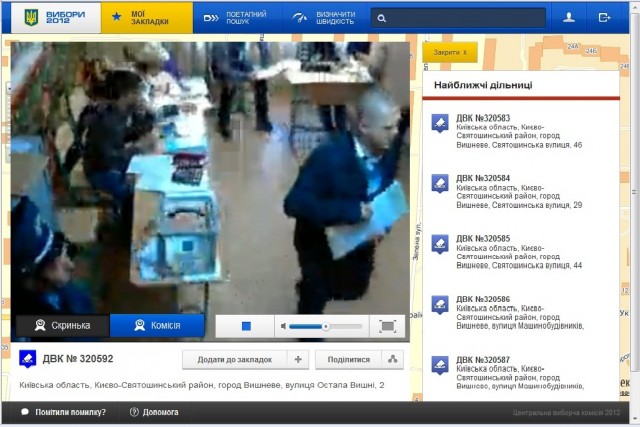The height and width of the screenshot is (427, 640).
Task: Focus the search input field
Action: (458, 18)
